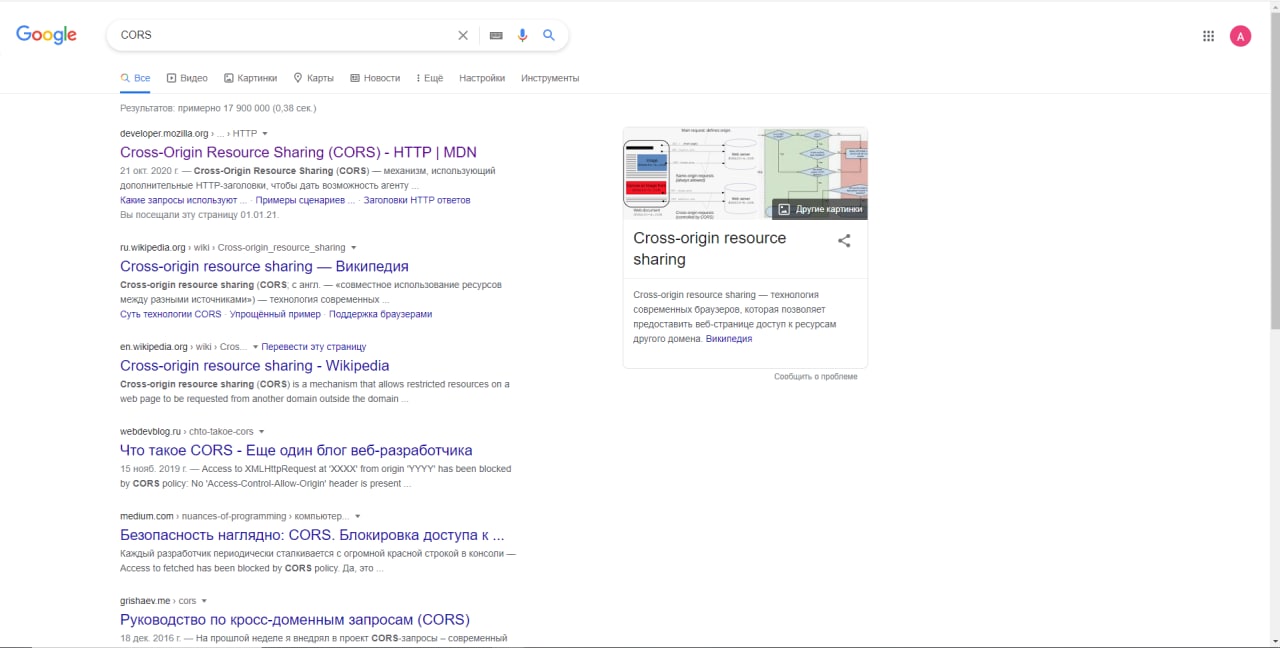Open Поддержка браузерами sitelink

pos(380,314)
